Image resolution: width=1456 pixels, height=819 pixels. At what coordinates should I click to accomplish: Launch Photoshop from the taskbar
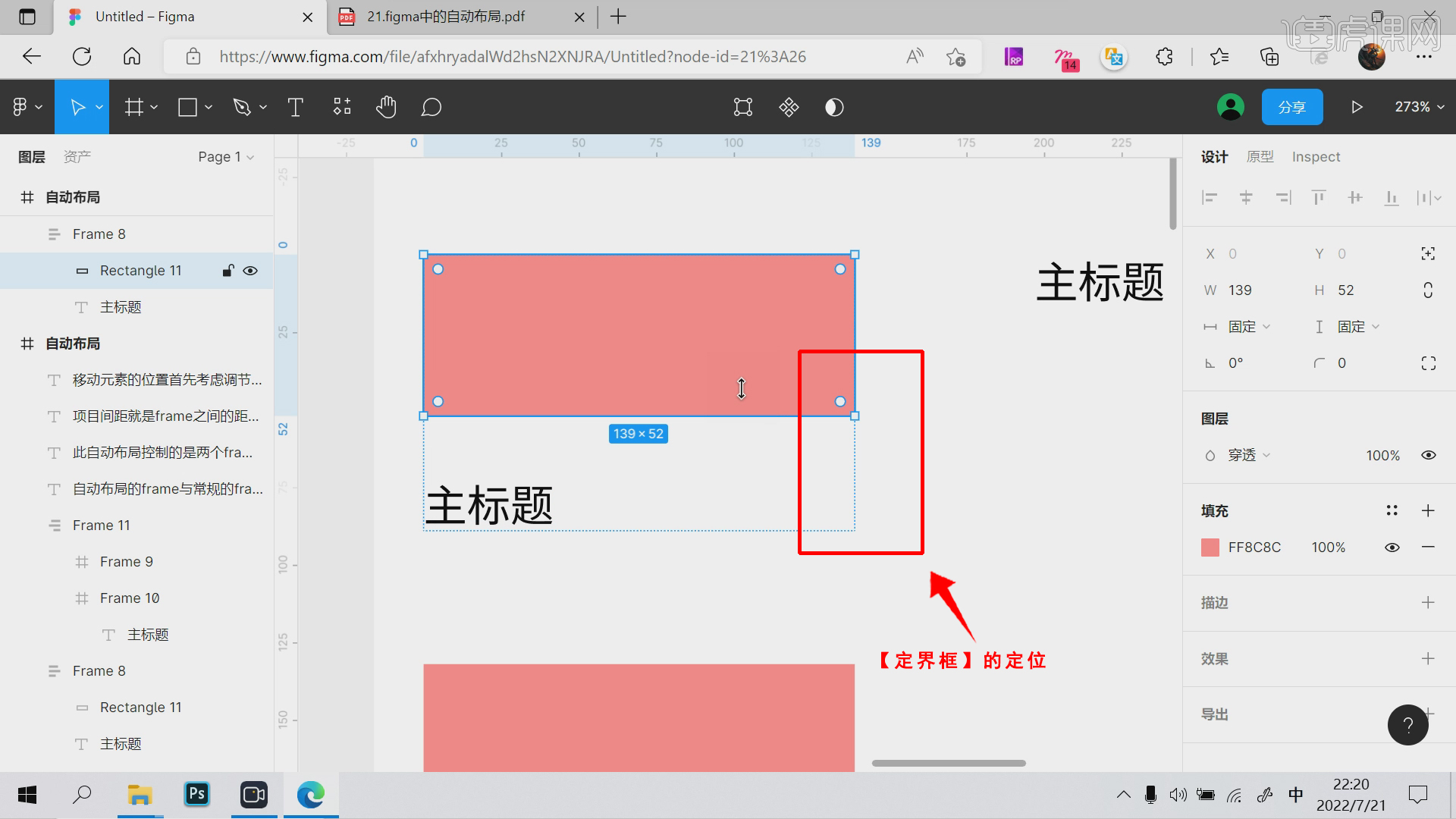click(196, 795)
